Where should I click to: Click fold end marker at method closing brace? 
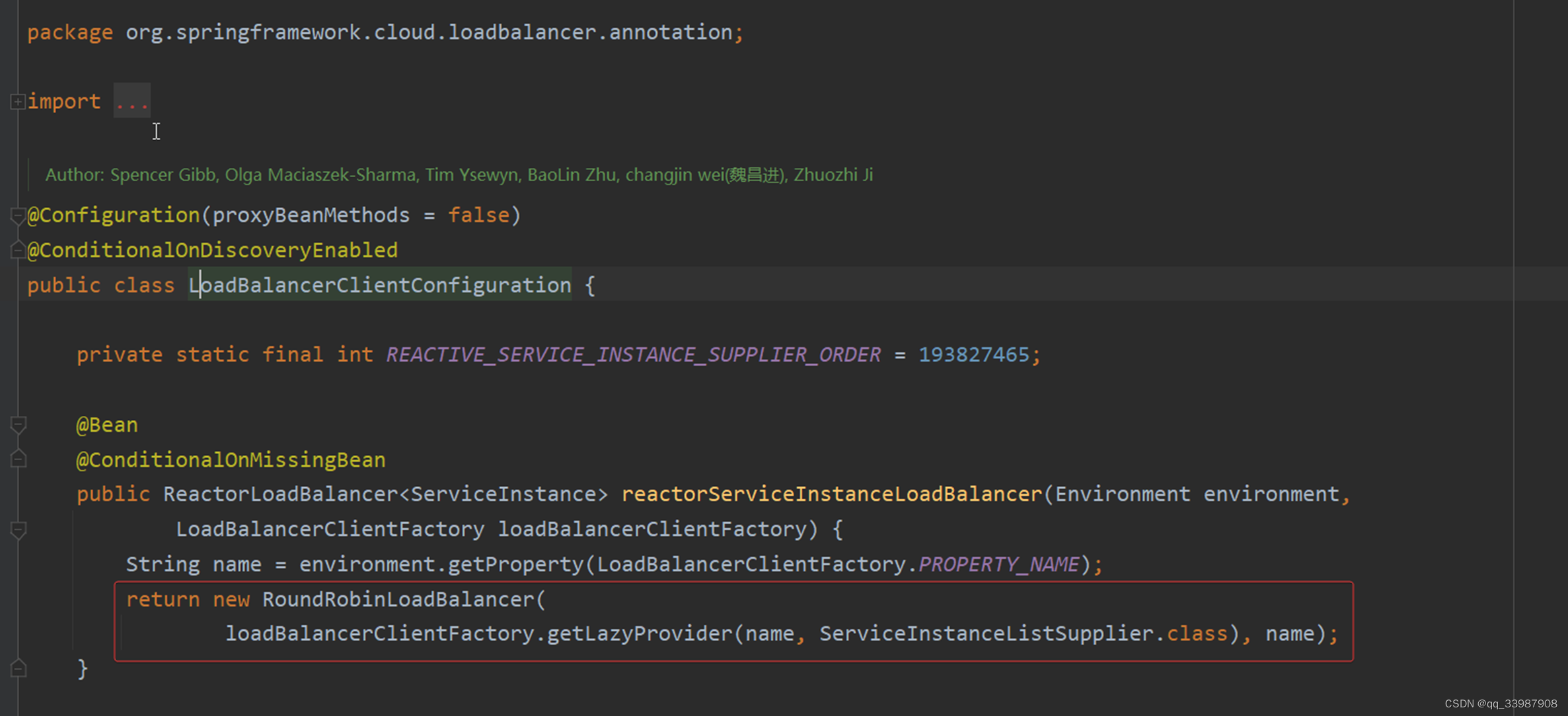[x=19, y=668]
